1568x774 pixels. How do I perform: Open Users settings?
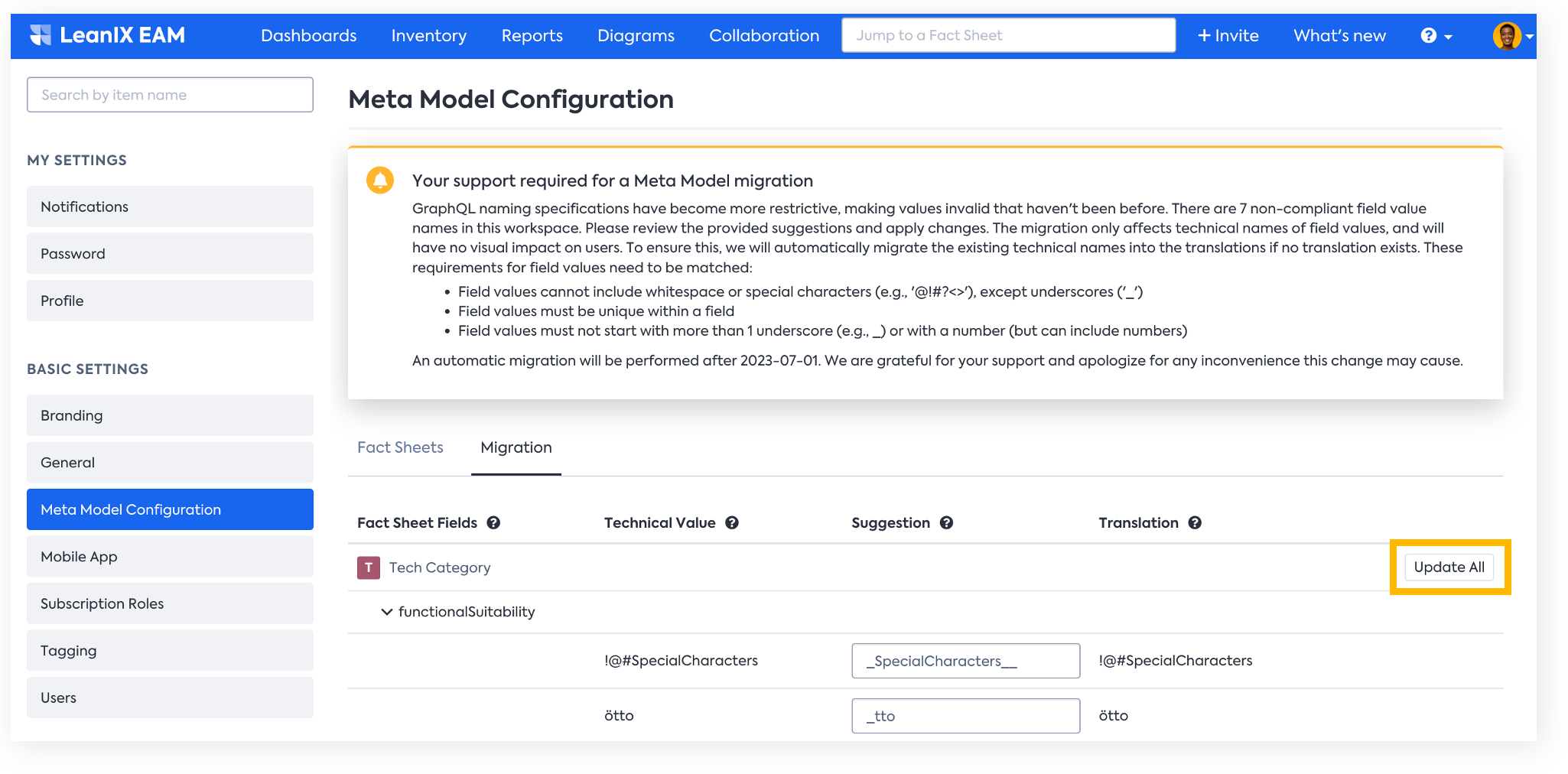tap(170, 698)
